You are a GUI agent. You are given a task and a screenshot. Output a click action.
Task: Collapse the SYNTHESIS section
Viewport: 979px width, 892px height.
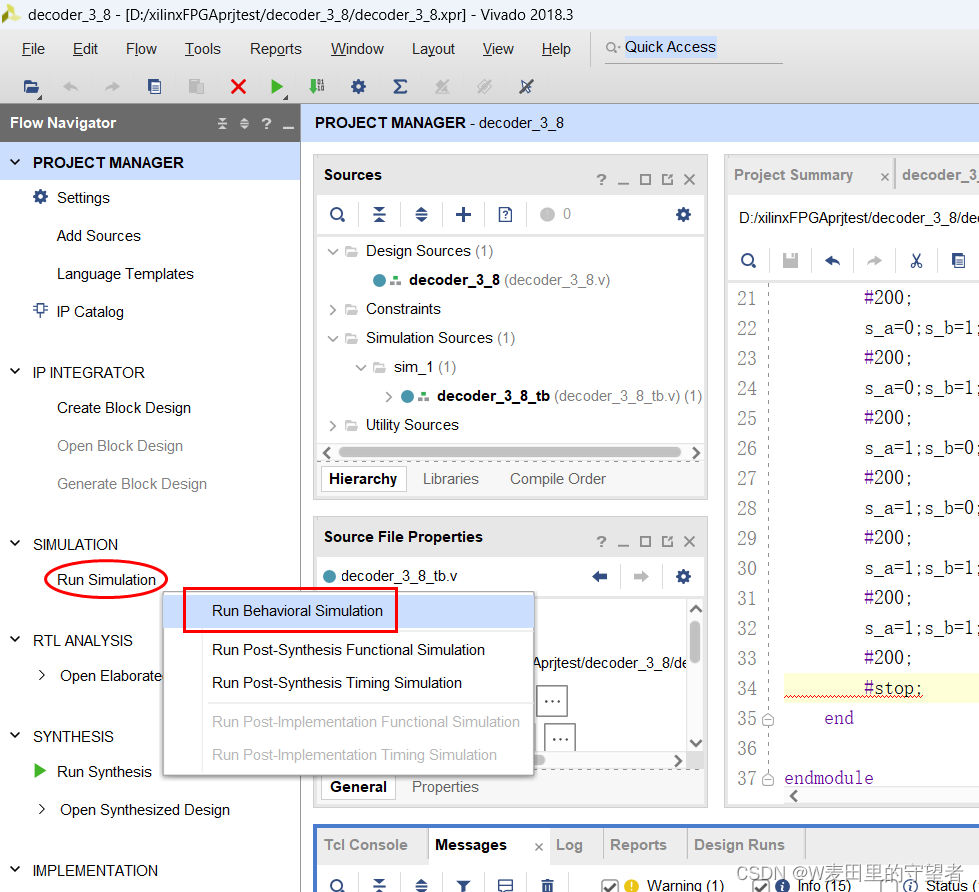tap(16, 736)
